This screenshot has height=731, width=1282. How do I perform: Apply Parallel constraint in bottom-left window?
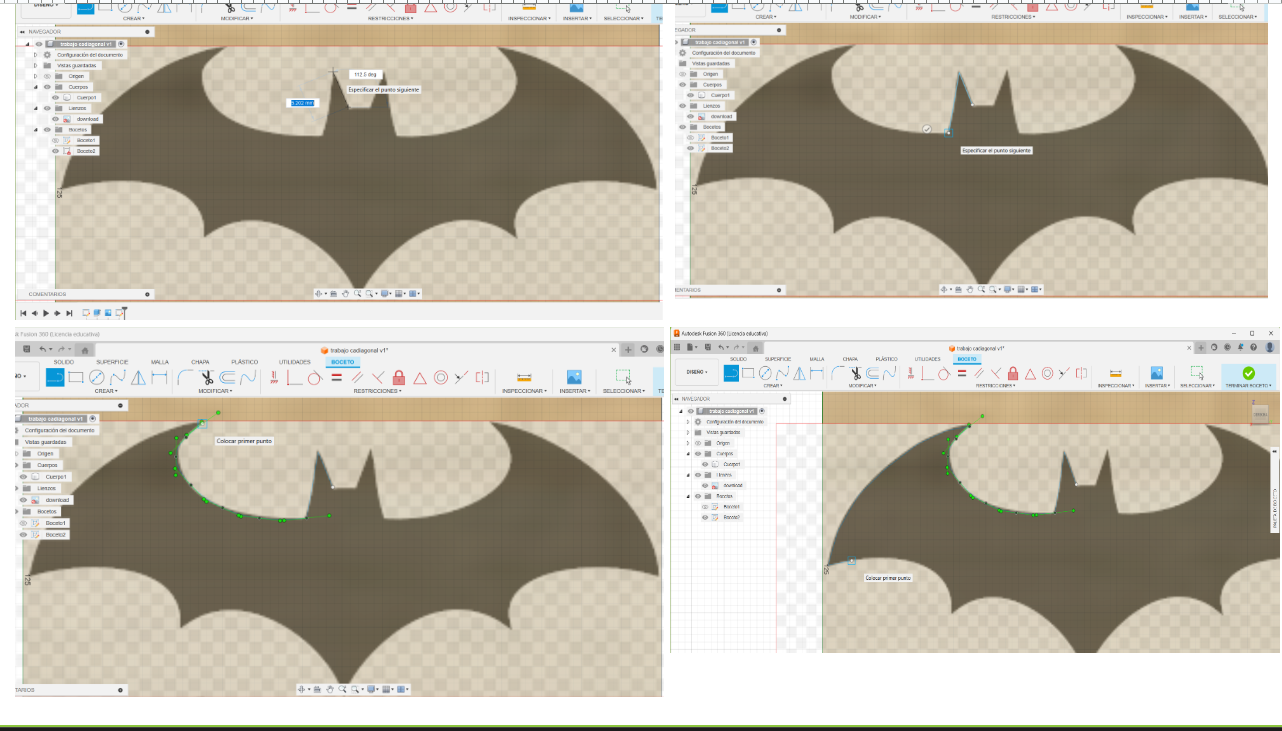[357, 377]
